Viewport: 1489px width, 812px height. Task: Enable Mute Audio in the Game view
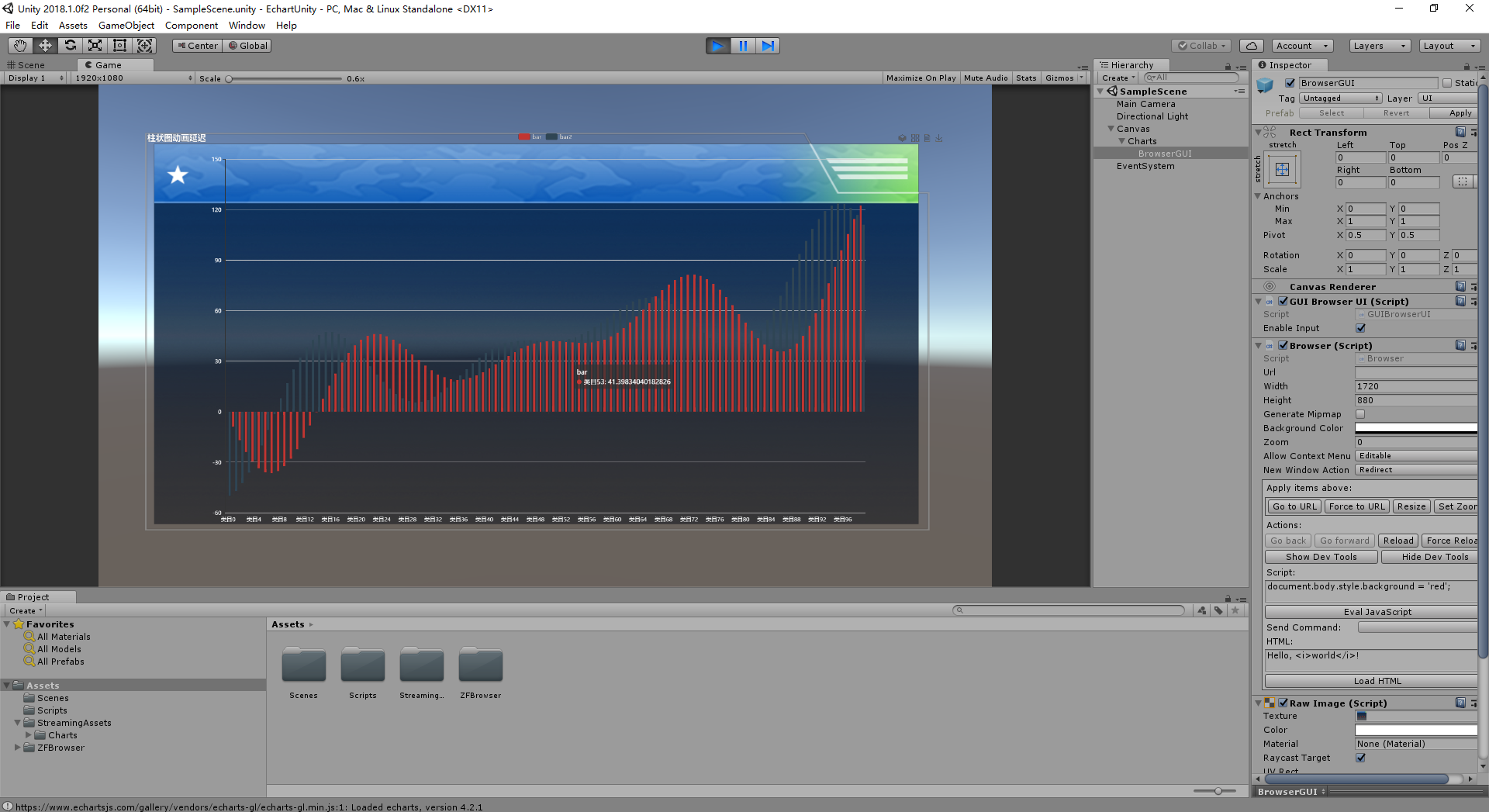(986, 78)
